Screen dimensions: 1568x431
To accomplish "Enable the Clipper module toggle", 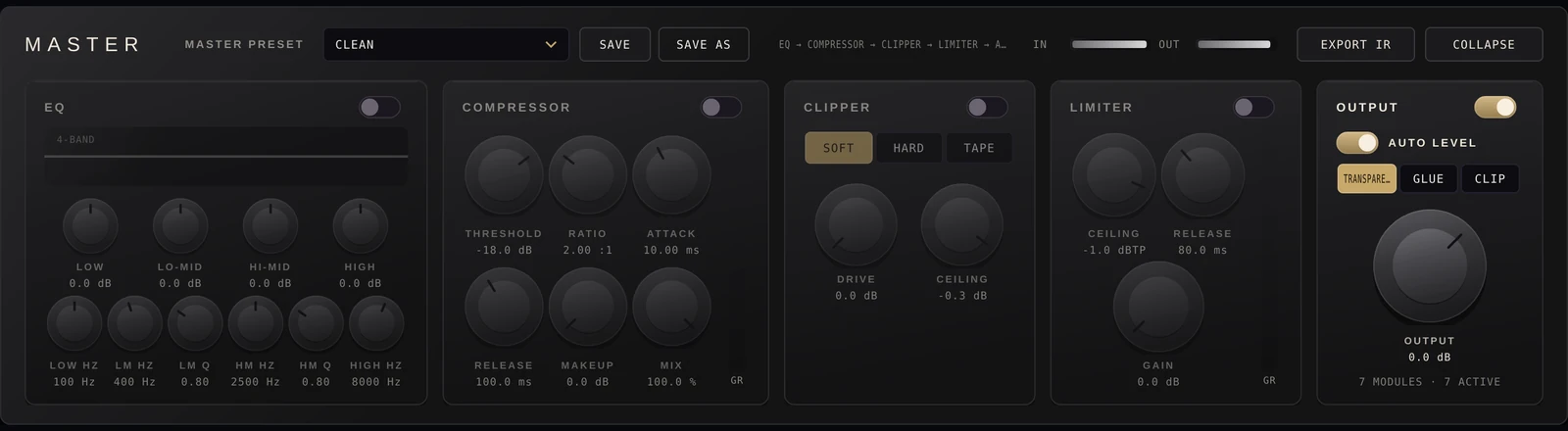I will pyautogui.click(x=987, y=107).
